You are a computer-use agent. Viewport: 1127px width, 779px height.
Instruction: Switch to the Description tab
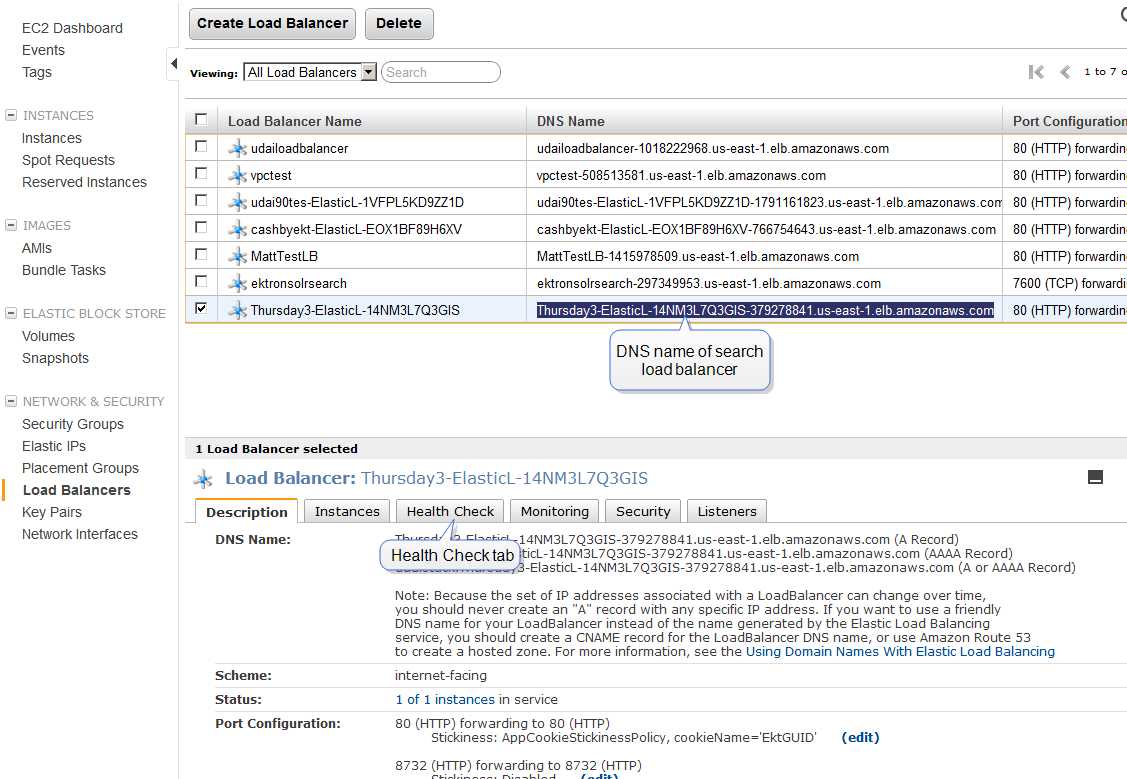click(247, 512)
